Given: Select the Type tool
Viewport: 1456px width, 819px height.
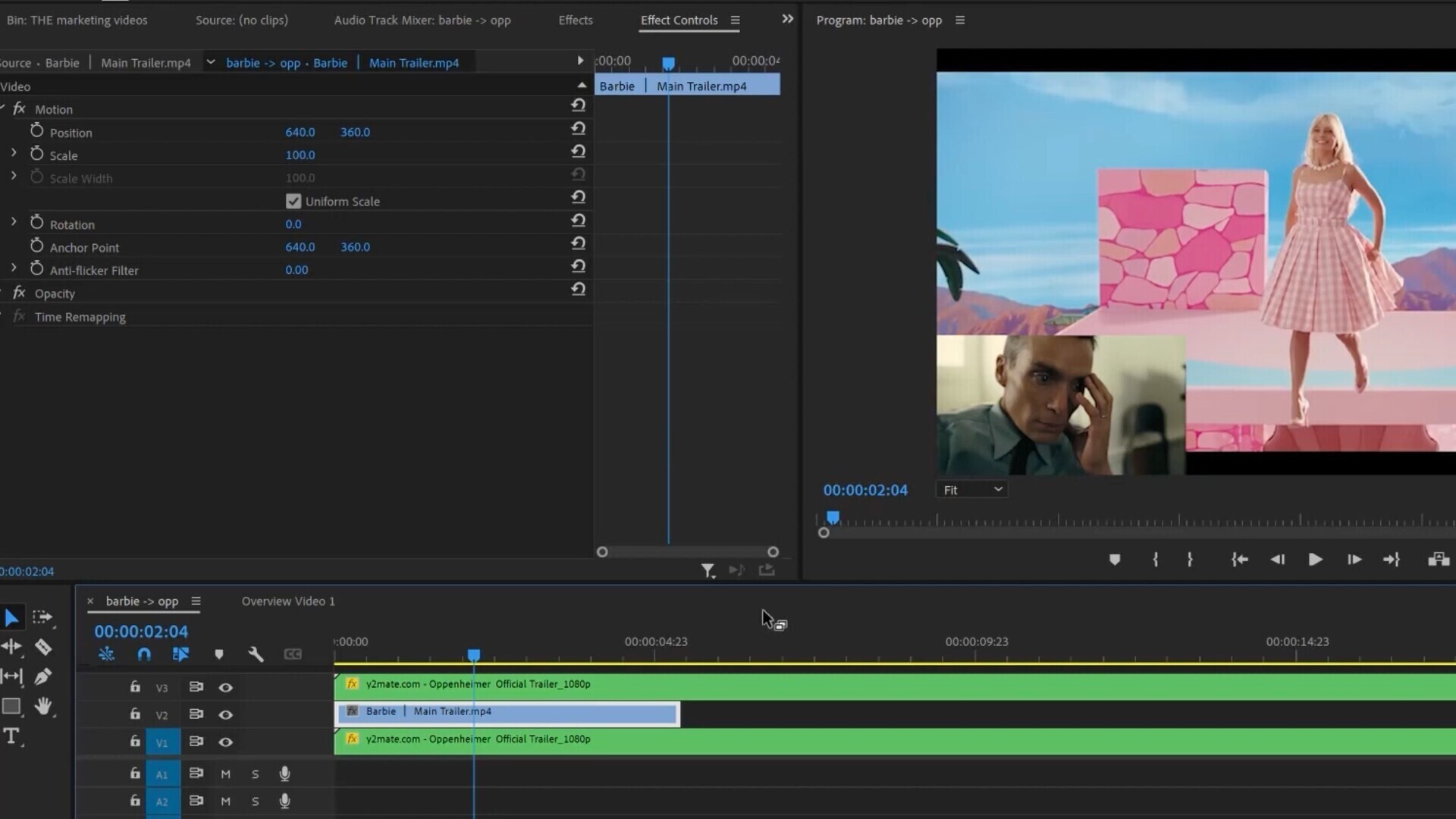Looking at the screenshot, I should pyautogui.click(x=11, y=736).
